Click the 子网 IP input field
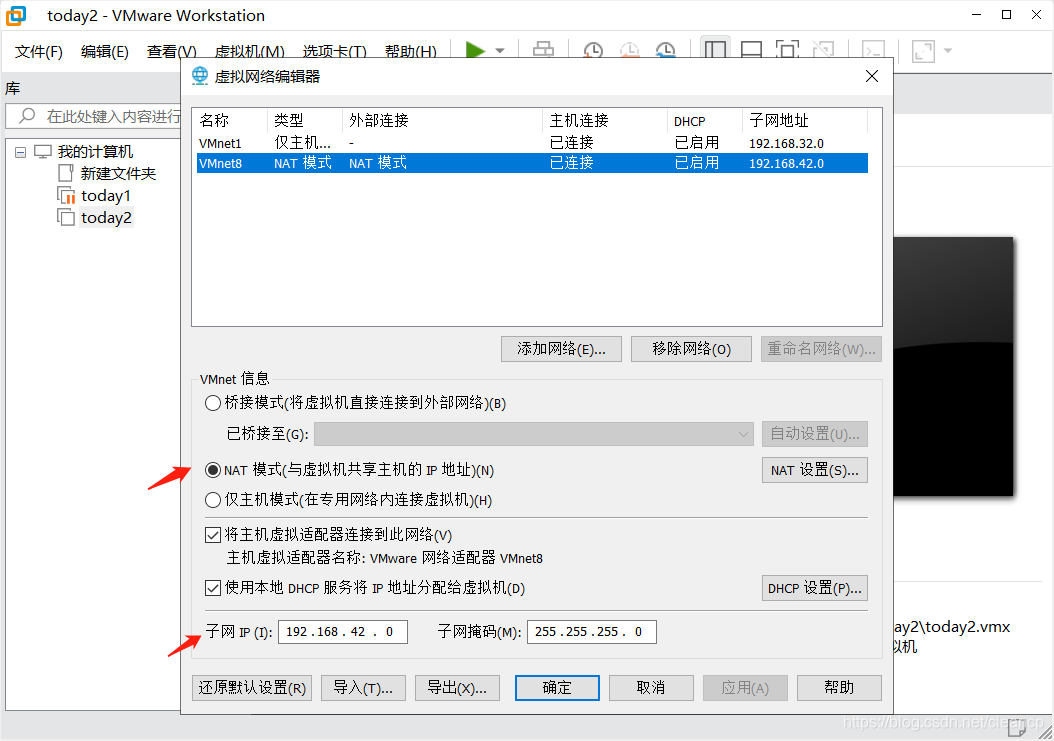This screenshot has height=741, width=1054. (x=343, y=631)
